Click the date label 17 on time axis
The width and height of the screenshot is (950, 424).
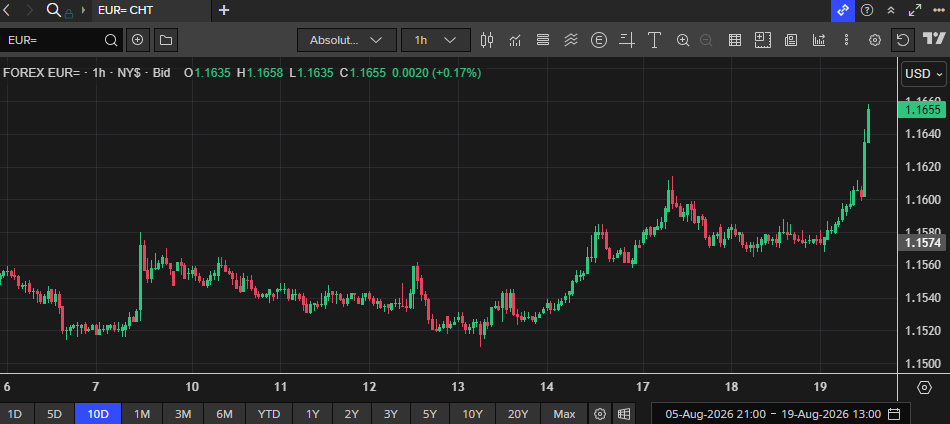[x=642, y=386]
